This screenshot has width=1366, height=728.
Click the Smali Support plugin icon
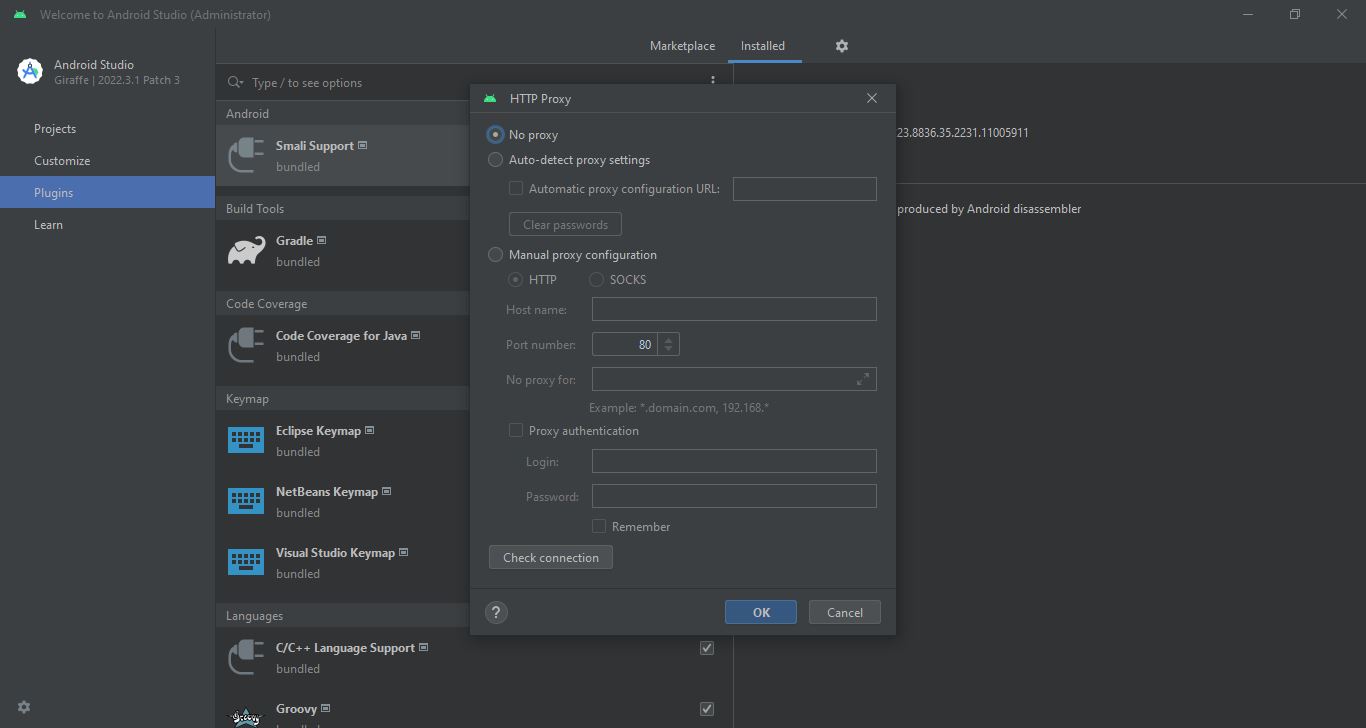coord(246,155)
